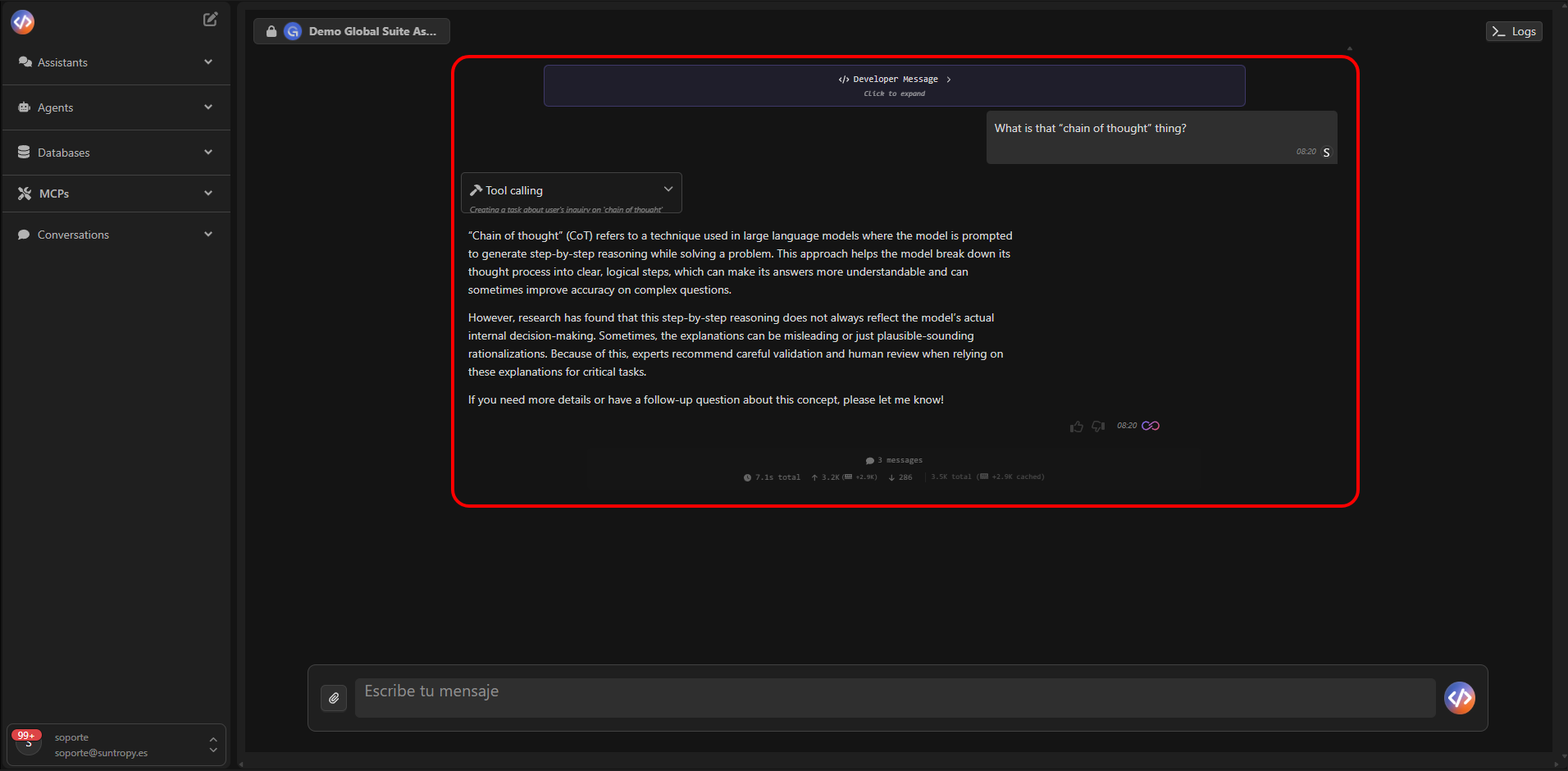Open the MCPs menu item
The image size is (1568, 771).
116,194
